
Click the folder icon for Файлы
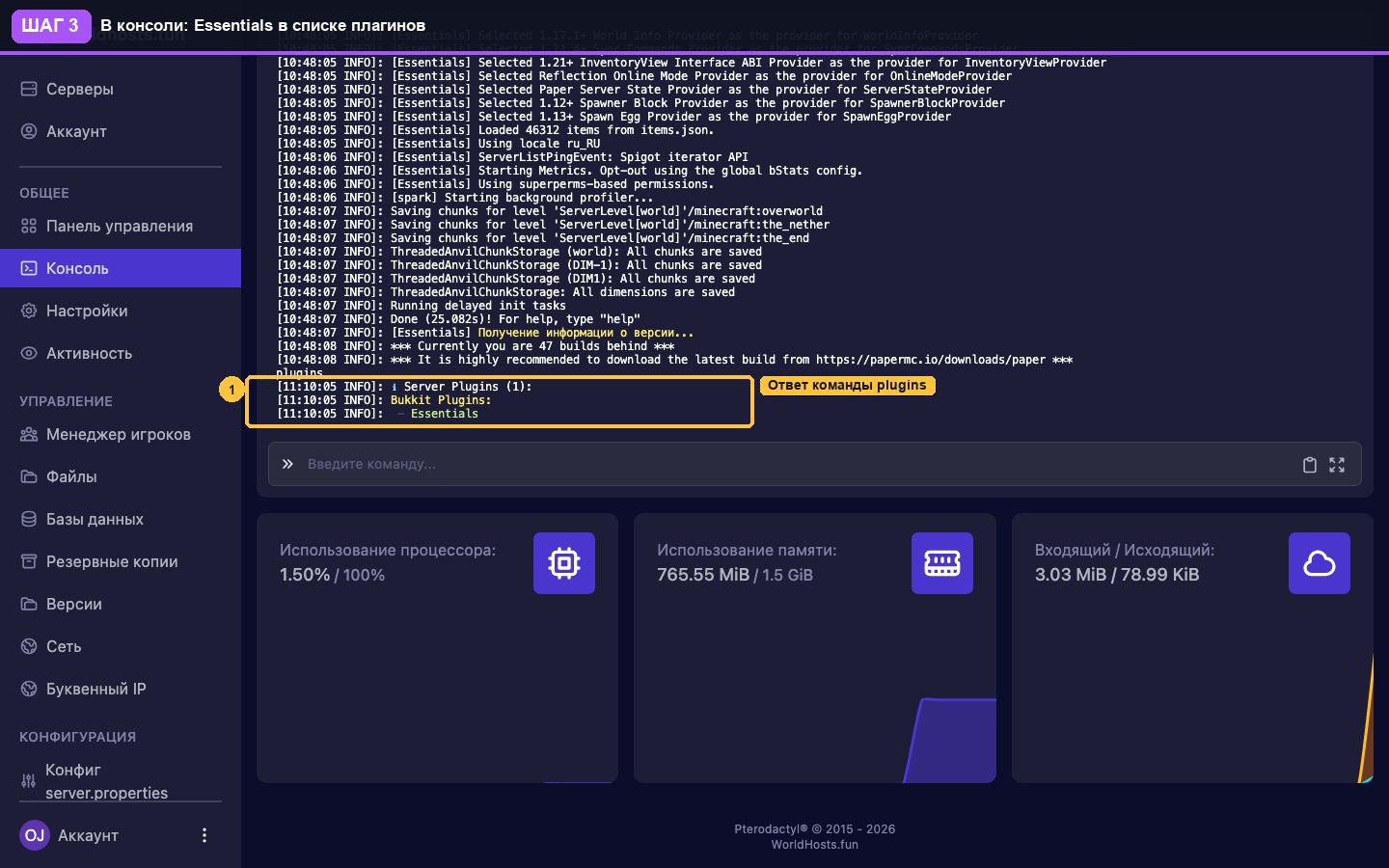29,476
